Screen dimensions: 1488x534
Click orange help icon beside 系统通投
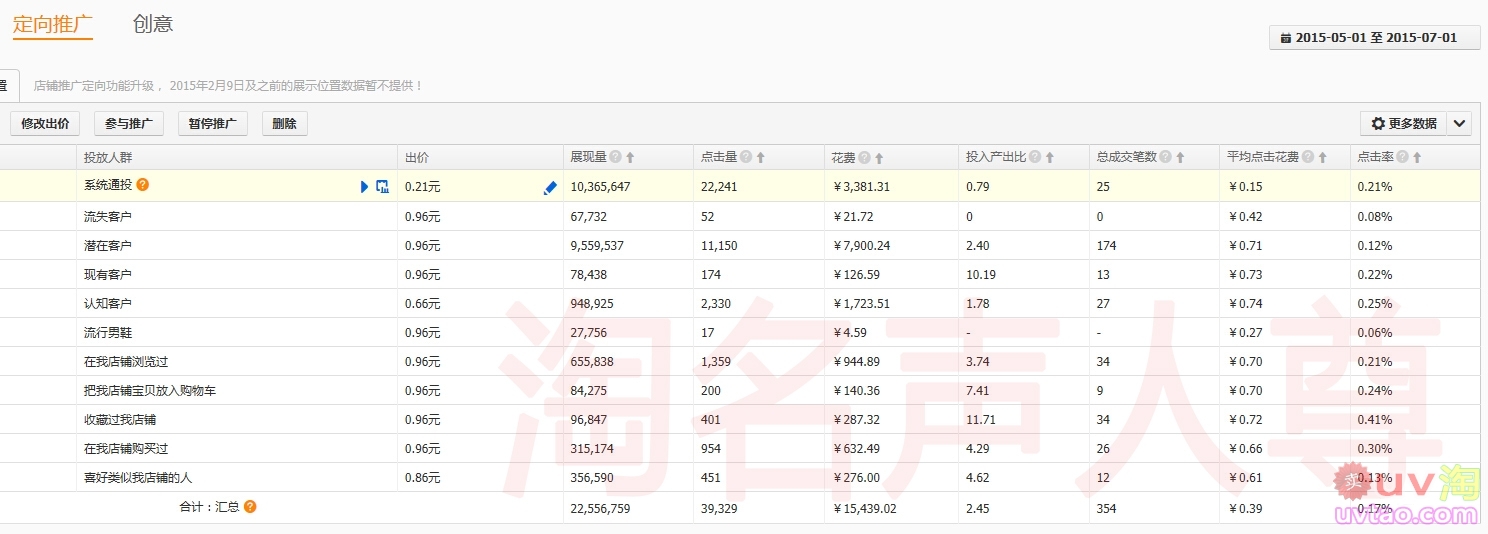(143, 185)
